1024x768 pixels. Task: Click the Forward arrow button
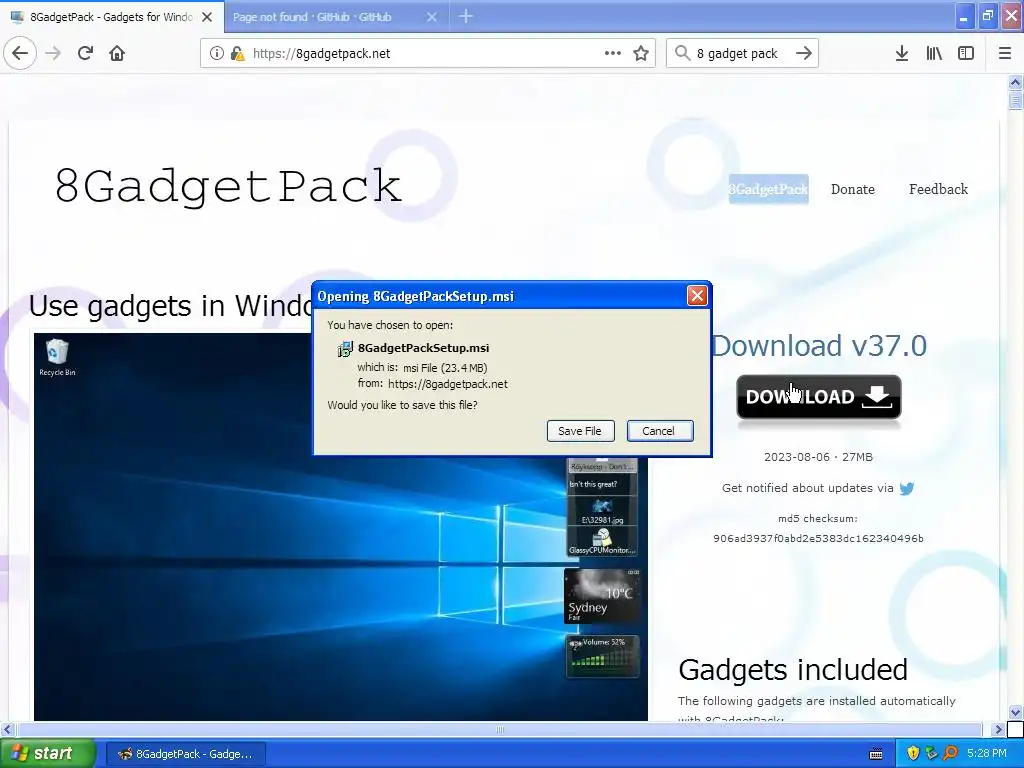(x=53, y=54)
